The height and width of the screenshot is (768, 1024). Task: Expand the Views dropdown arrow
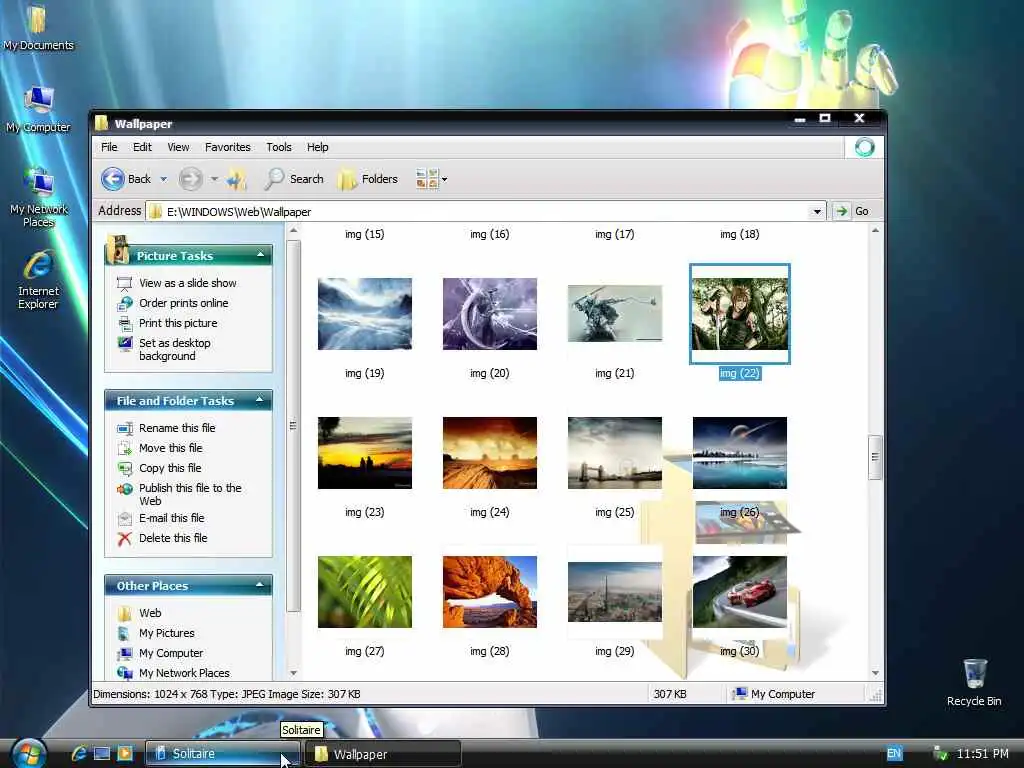pos(445,179)
